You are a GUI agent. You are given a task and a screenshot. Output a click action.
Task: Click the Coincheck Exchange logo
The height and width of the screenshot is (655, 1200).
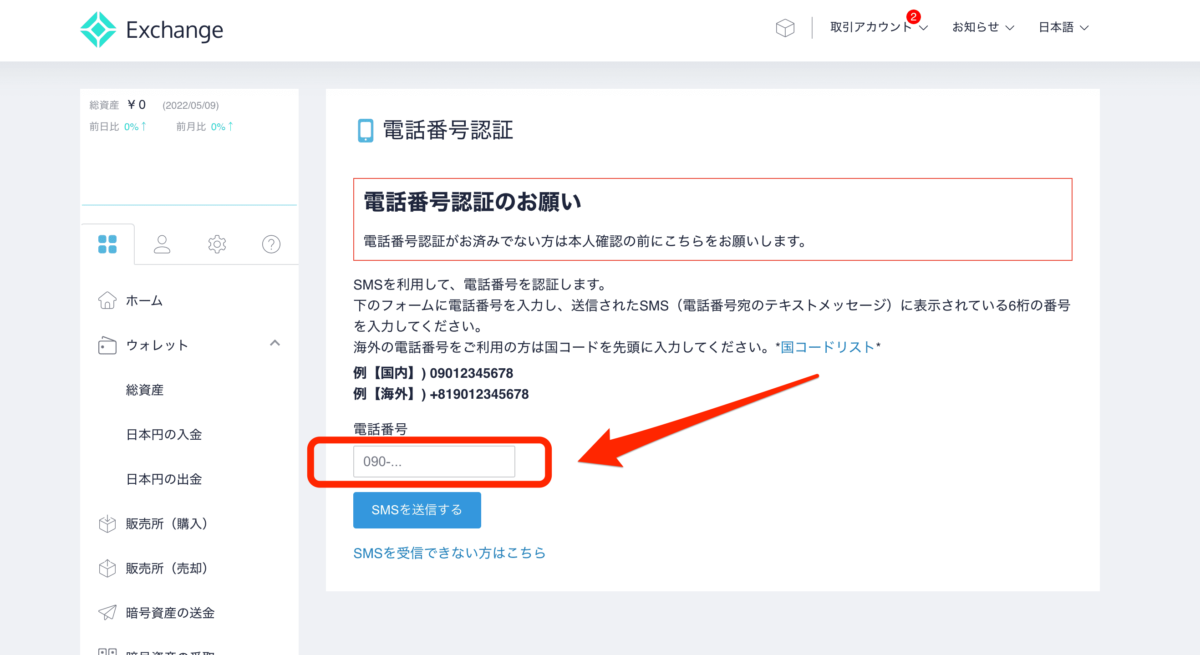(152, 30)
